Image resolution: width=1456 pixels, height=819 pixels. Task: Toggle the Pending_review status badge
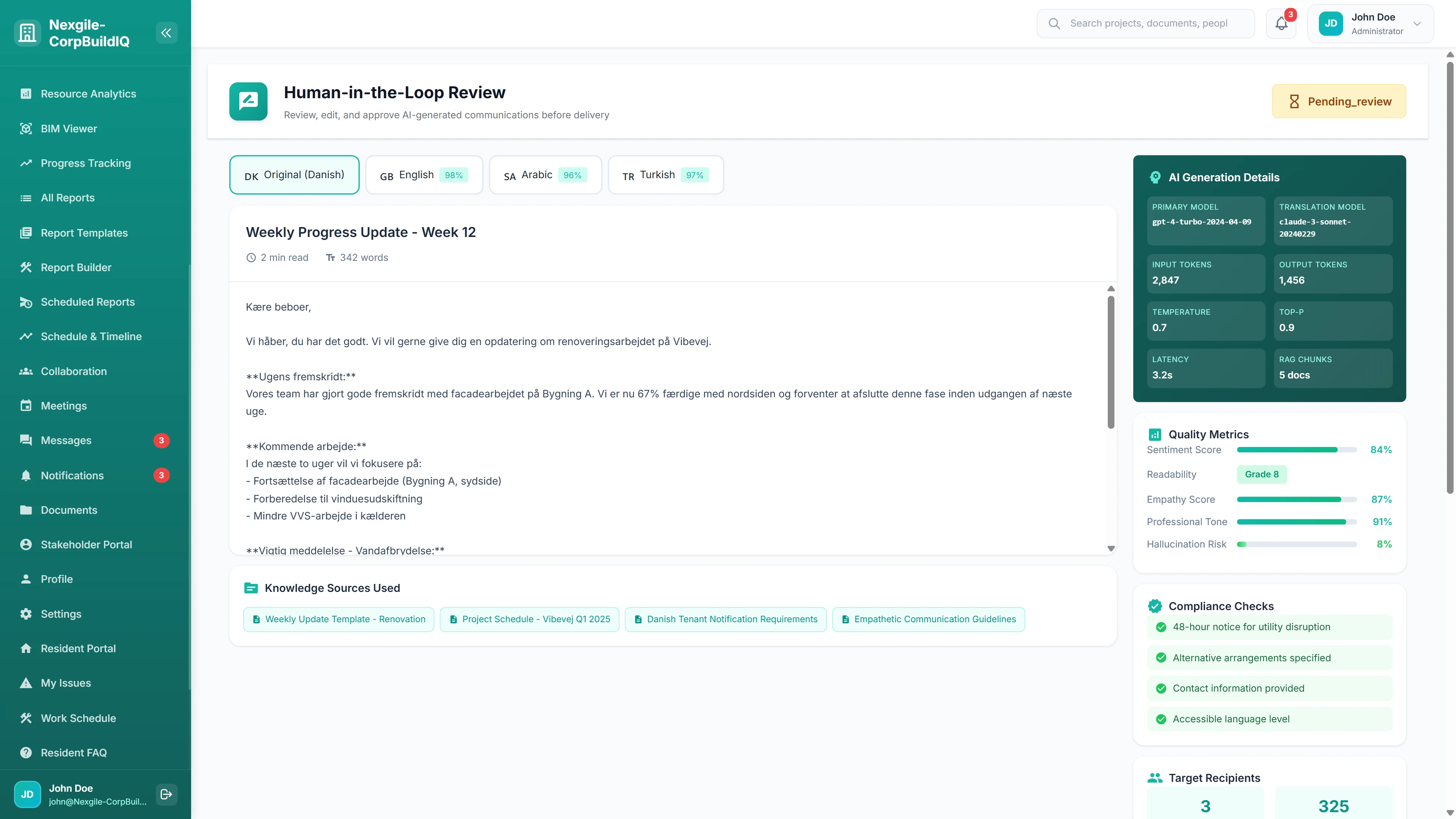tap(1338, 101)
